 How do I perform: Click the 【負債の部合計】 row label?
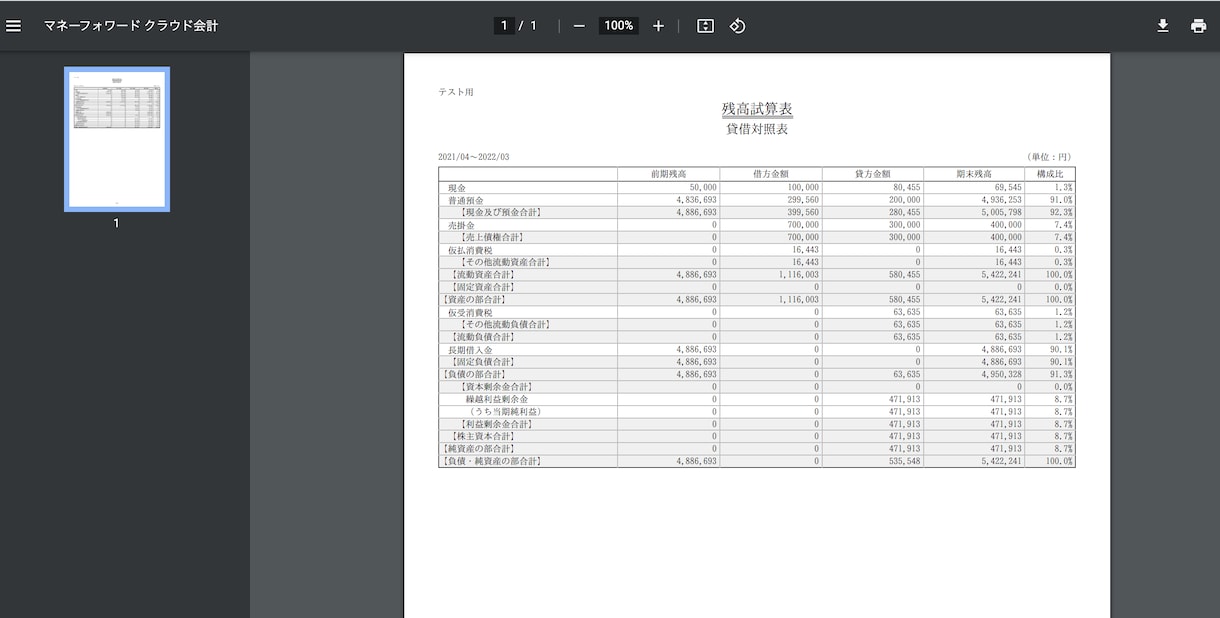pos(473,374)
